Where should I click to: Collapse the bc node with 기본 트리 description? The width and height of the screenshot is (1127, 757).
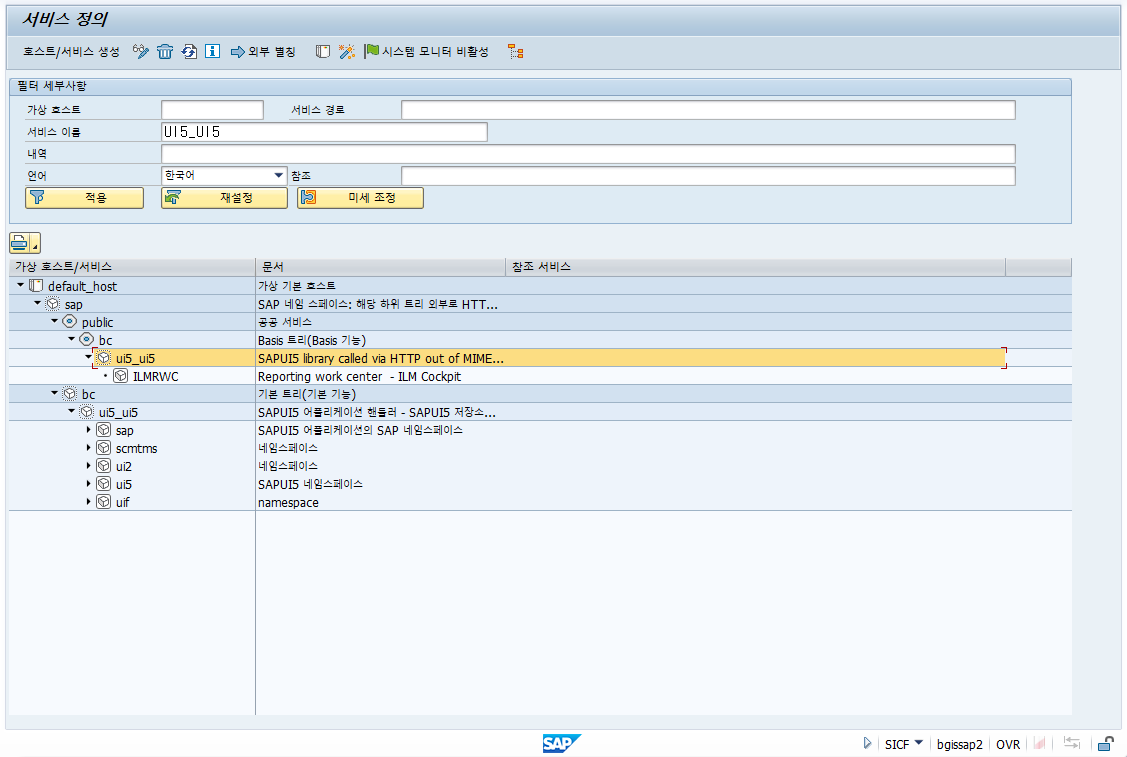(55, 393)
